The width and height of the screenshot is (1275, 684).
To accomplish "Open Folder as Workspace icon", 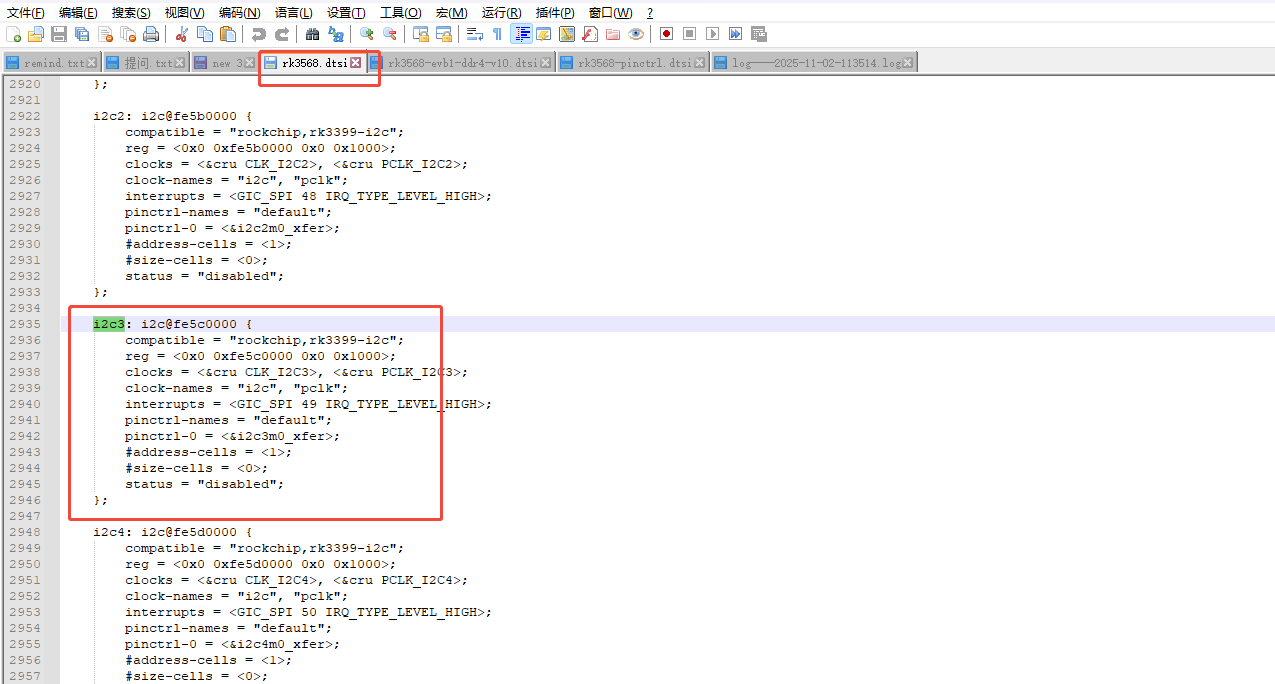I will [x=613, y=34].
